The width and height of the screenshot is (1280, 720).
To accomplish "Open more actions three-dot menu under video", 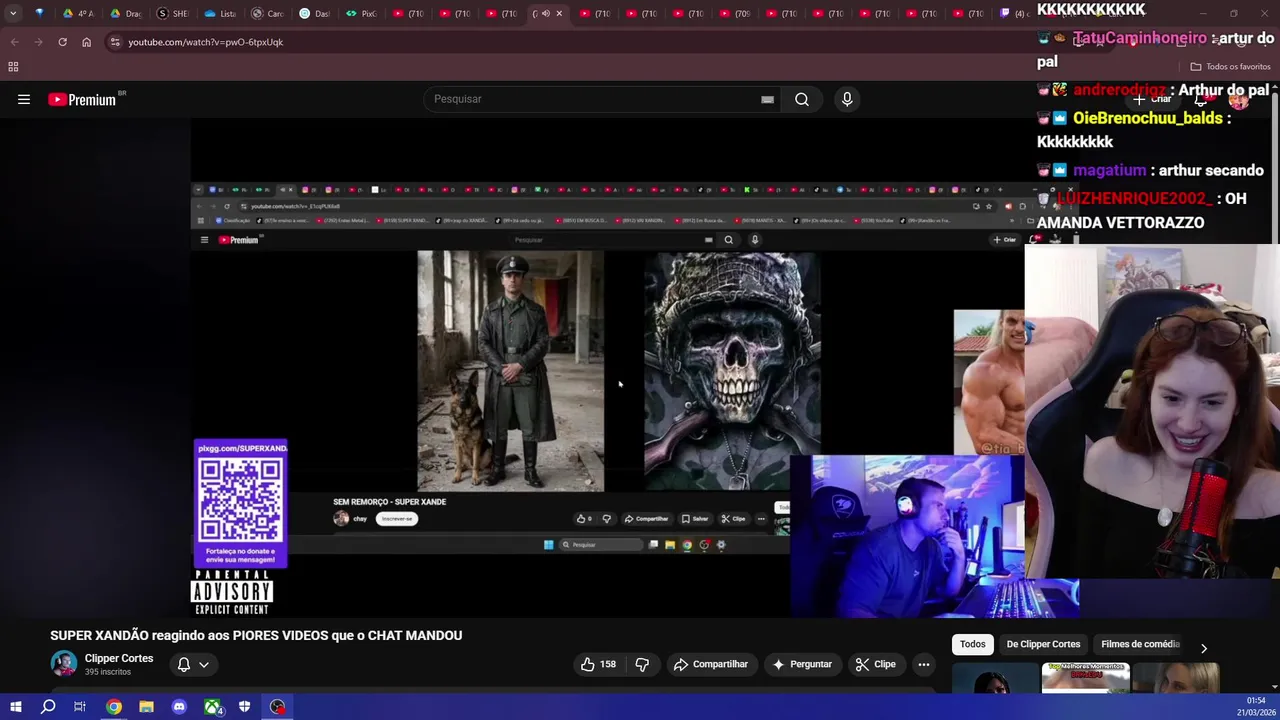I will coord(924,664).
